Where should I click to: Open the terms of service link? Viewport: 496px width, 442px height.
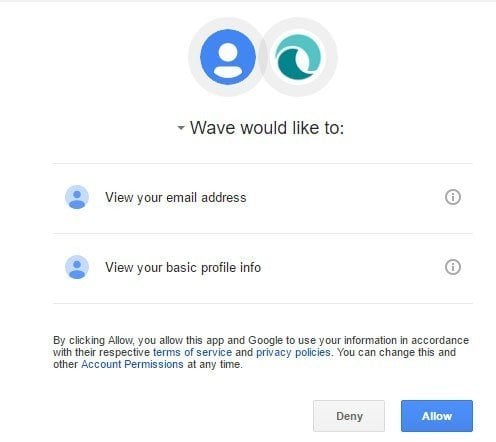pyautogui.click(x=192, y=352)
